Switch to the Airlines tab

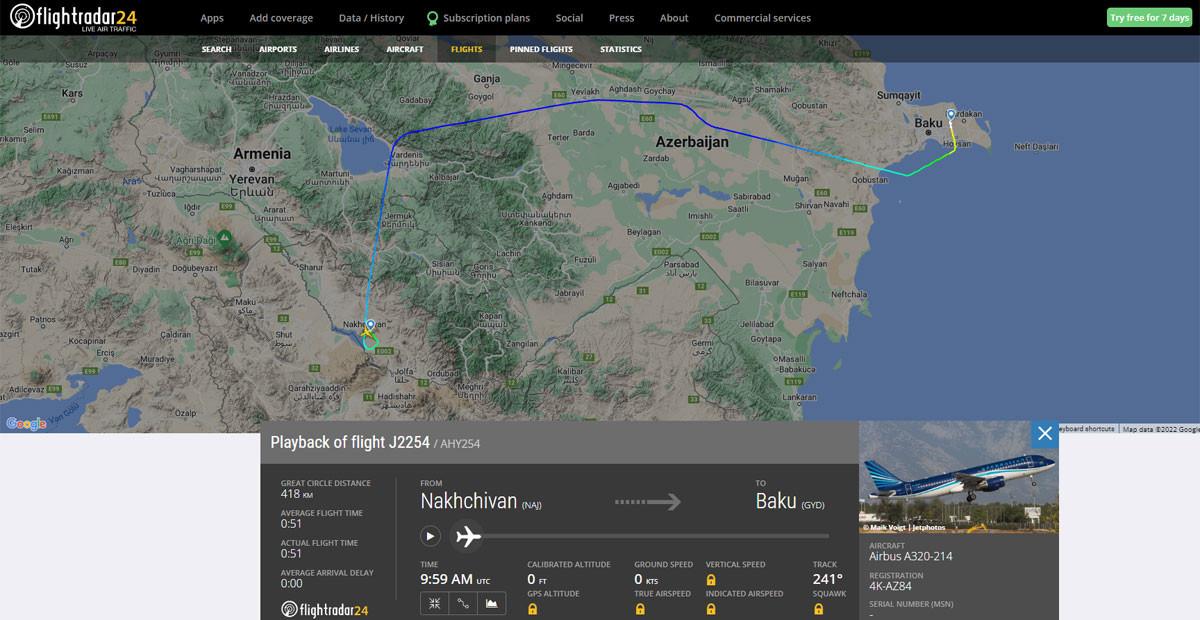[342, 49]
